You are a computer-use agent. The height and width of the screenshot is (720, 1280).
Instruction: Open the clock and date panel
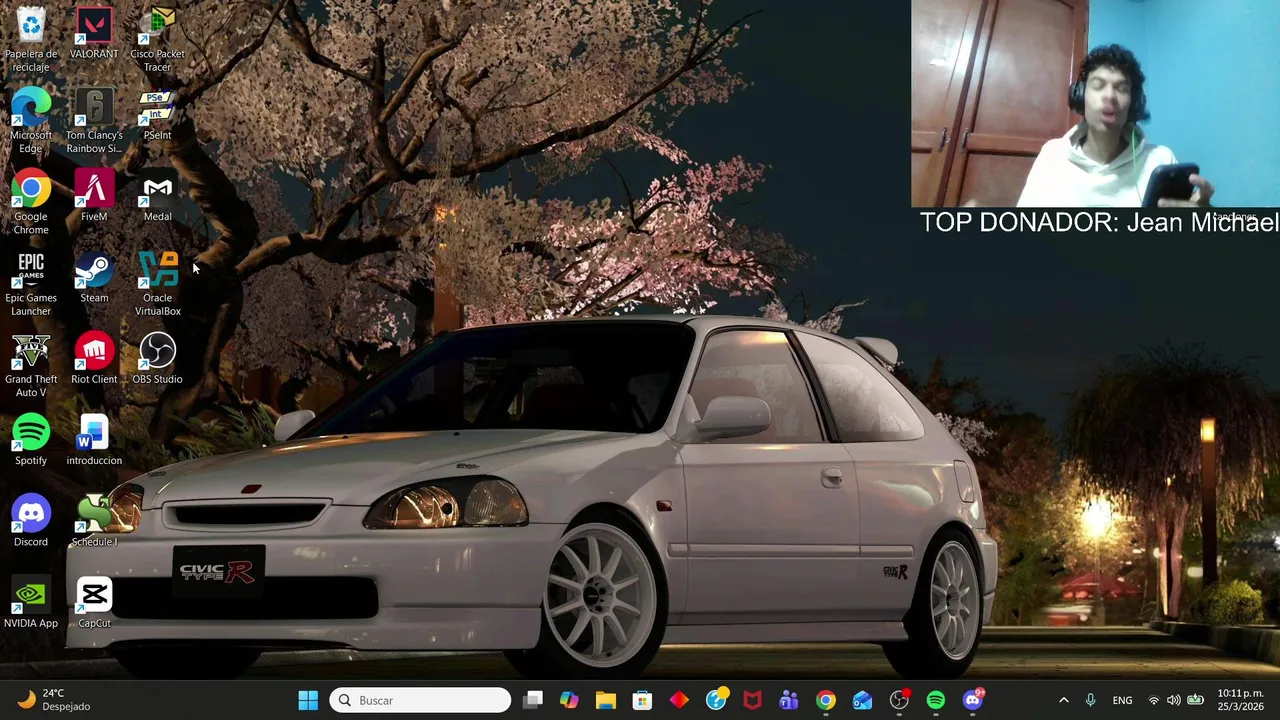(x=1240, y=700)
